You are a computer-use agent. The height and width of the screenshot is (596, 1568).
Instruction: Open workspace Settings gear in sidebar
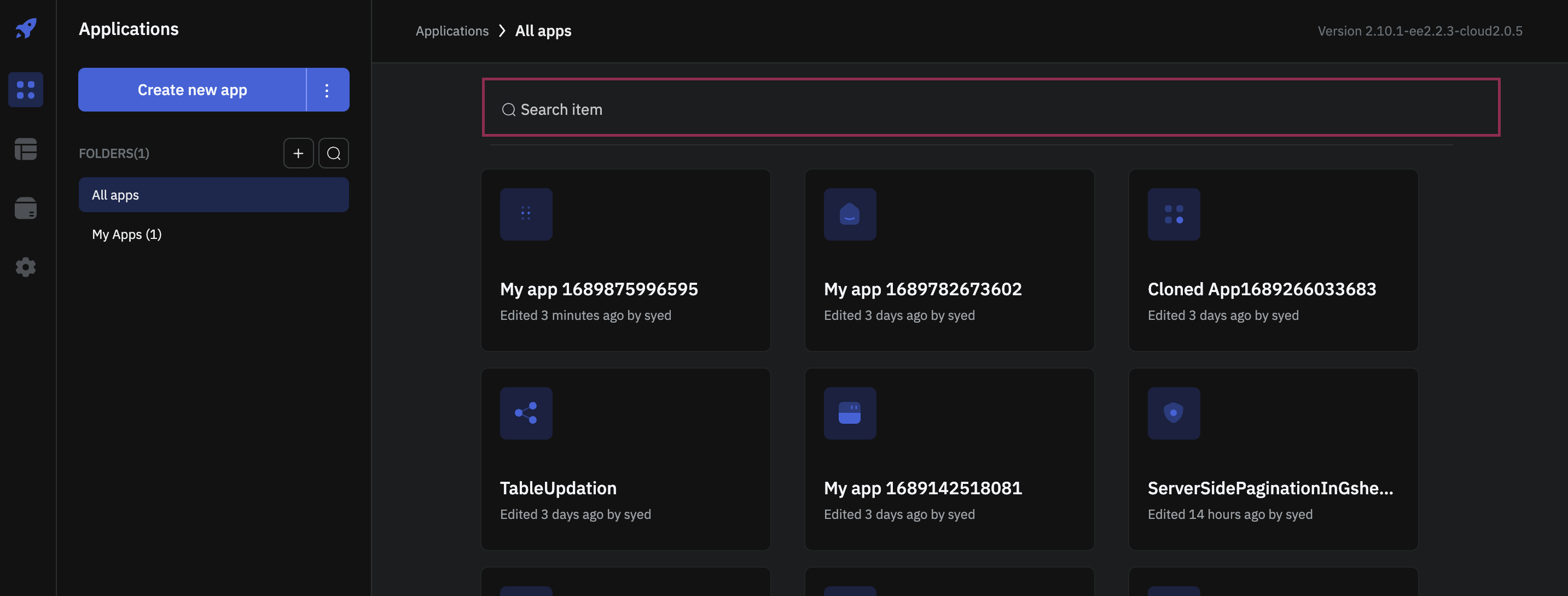[x=25, y=266]
